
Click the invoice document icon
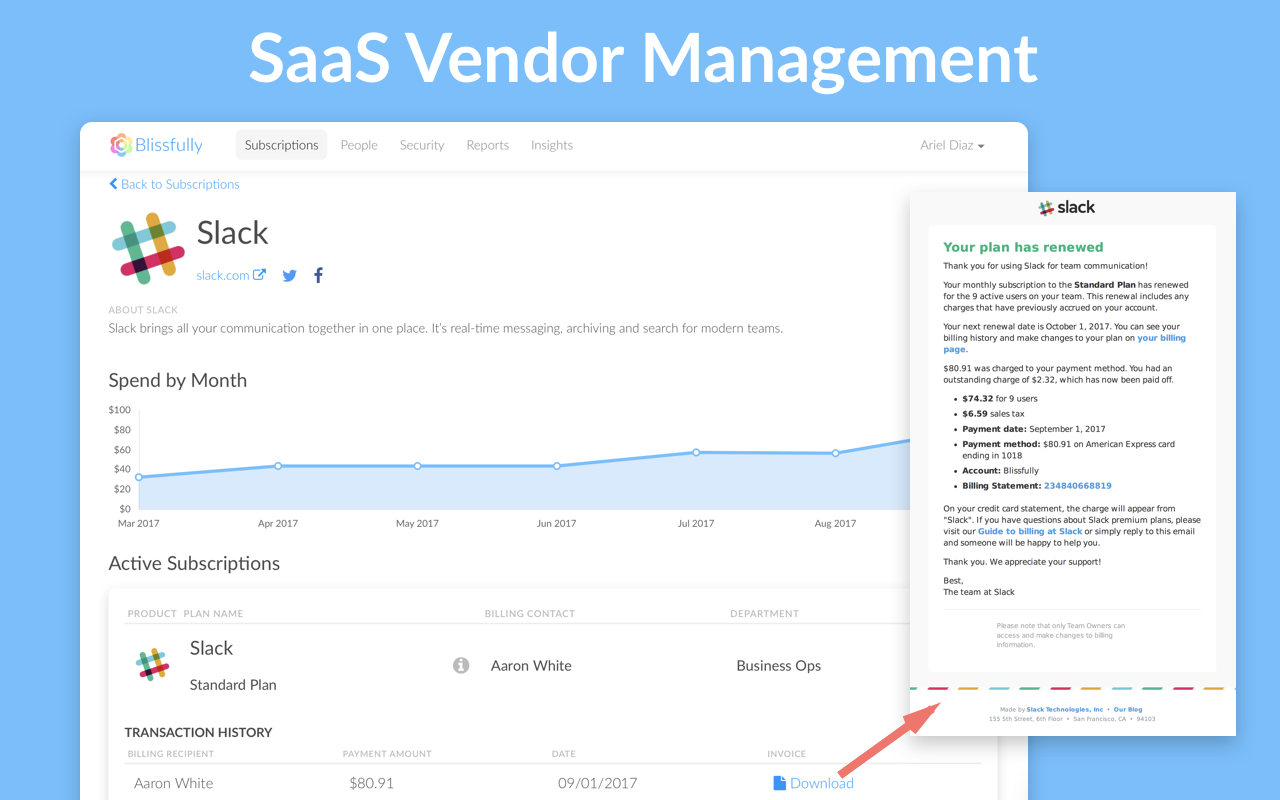[x=780, y=783]
